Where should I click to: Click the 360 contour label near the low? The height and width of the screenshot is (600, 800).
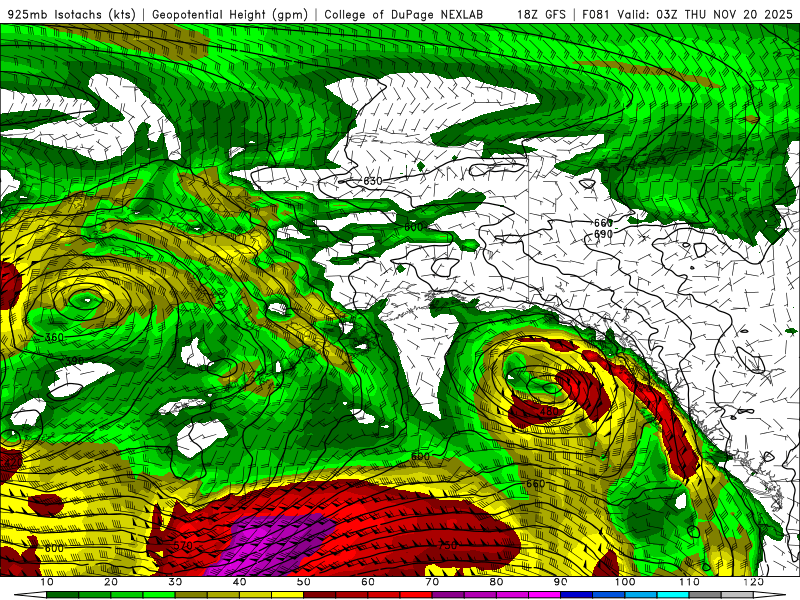click(x=55, y=337)
